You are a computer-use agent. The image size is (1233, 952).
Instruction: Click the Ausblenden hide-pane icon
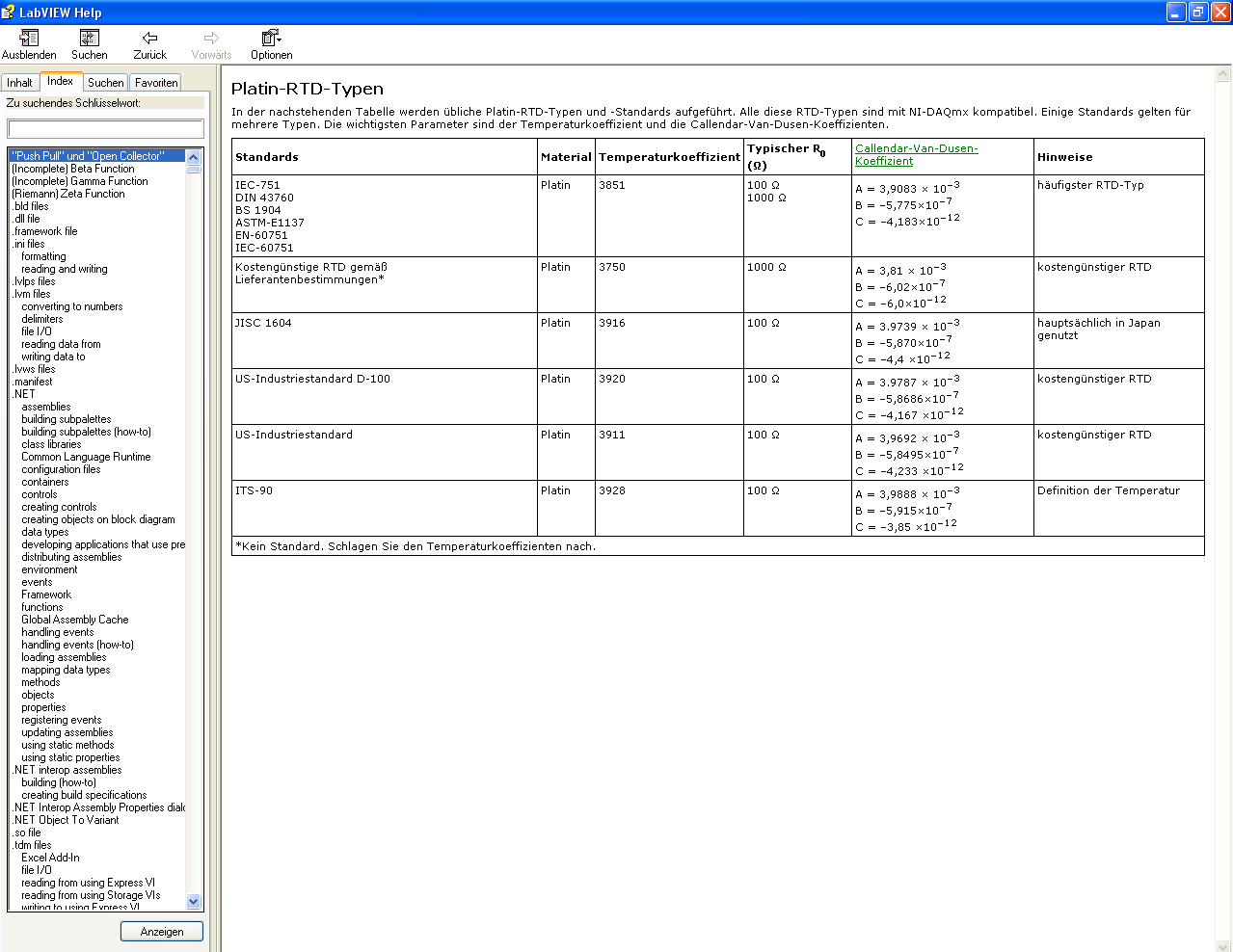tap(29, 39)
